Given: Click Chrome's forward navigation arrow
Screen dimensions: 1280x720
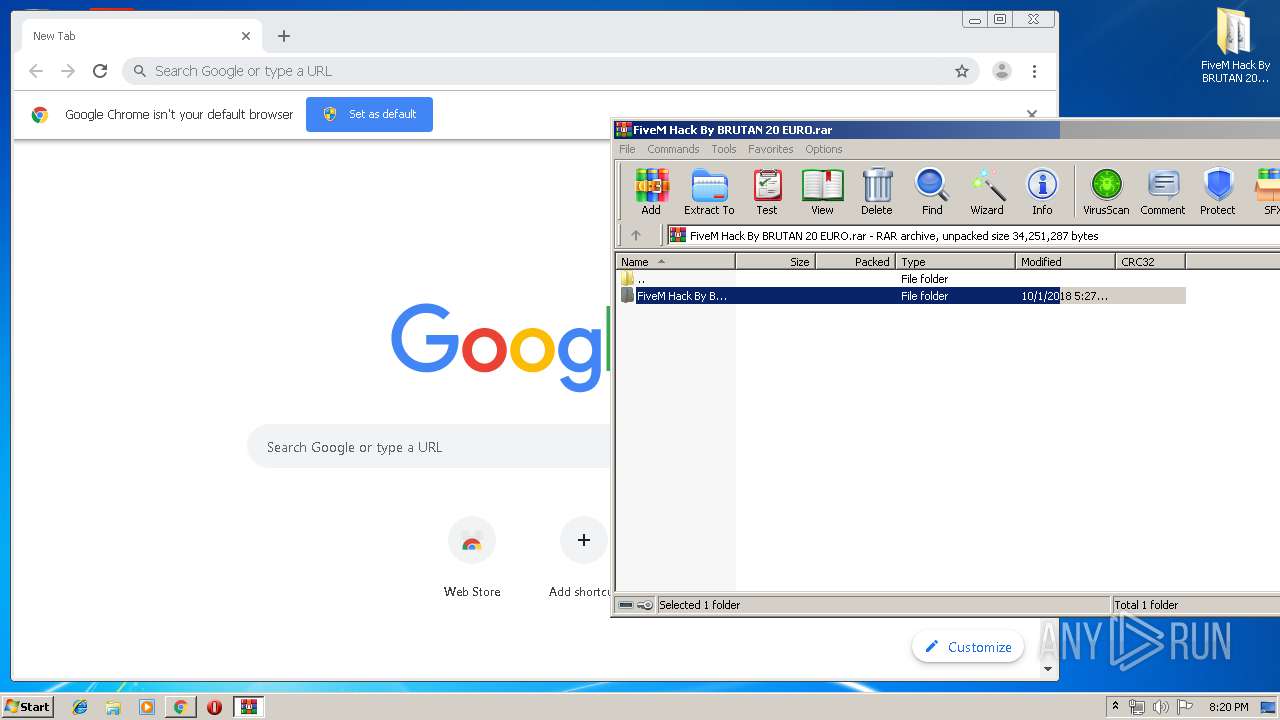Looking at the screenshot, I should pyautogui.click(x=68, y=71).
